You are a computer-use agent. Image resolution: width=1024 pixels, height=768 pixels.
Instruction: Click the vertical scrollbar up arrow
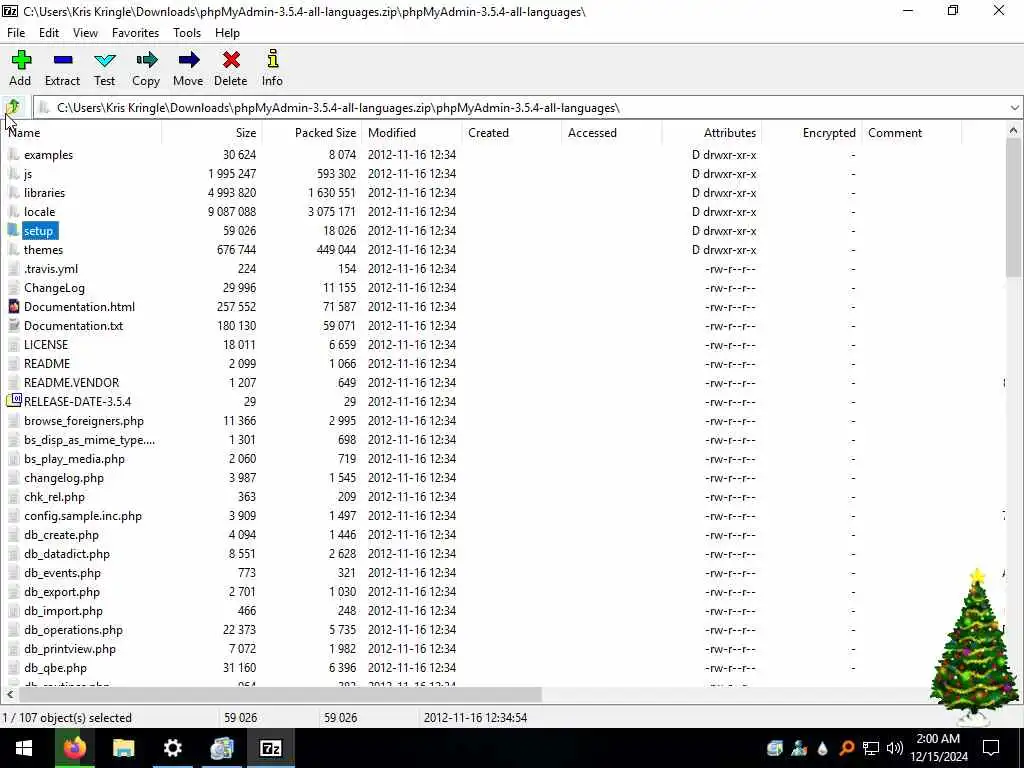click(x=1013, y=131)
